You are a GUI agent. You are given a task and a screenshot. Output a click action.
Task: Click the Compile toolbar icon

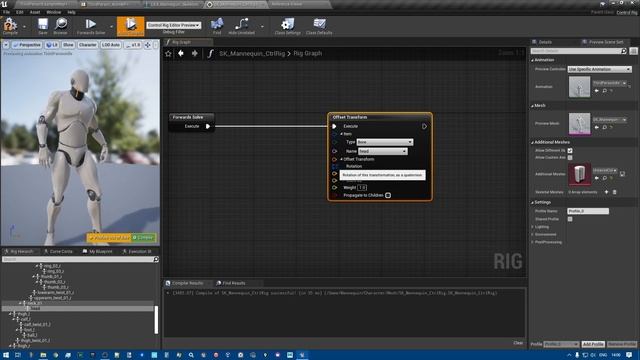[10, 25]
